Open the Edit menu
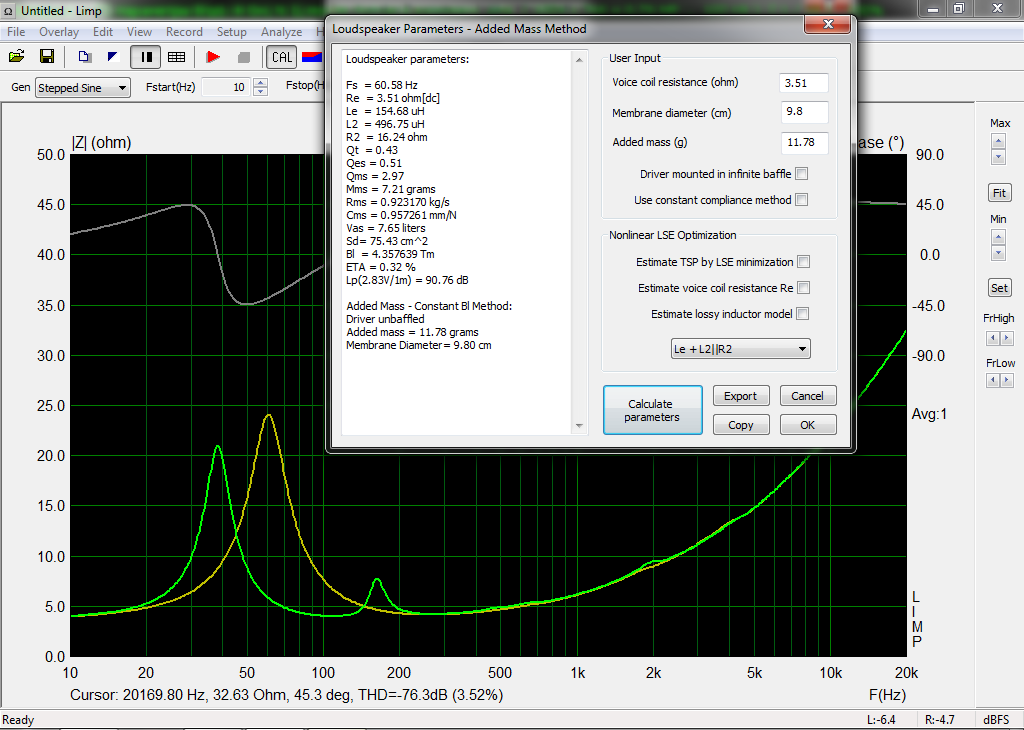Screen dimensions: 1024x730 (x=103, y=31)
